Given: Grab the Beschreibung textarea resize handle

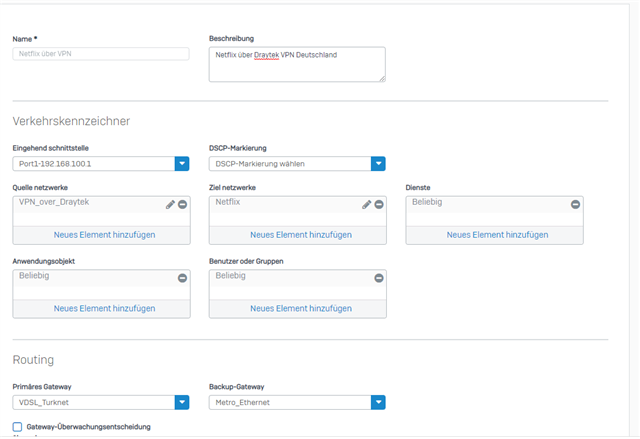Looking at the screenshot, I should pos(381,78).
